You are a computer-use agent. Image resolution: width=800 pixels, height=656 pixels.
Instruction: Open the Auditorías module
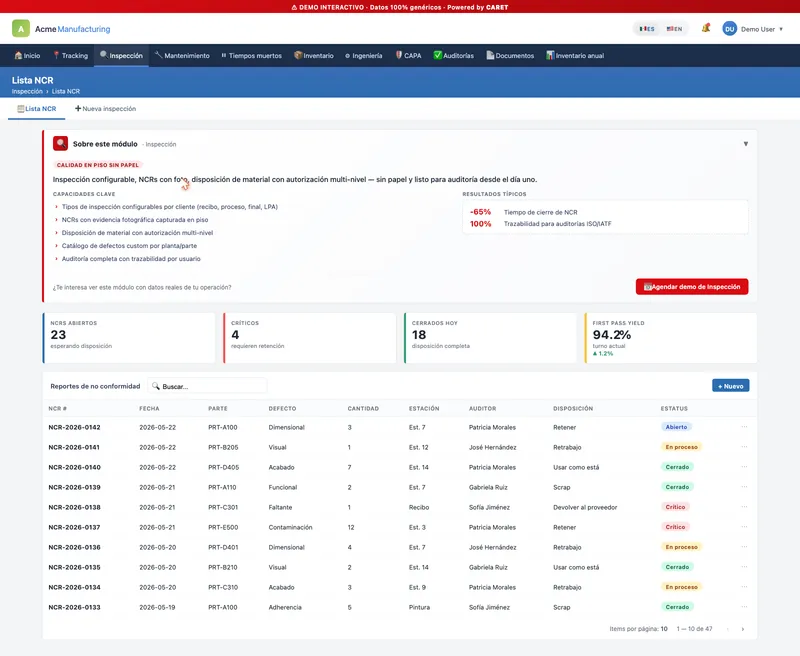pyautogui.click(x=454, y=56)
